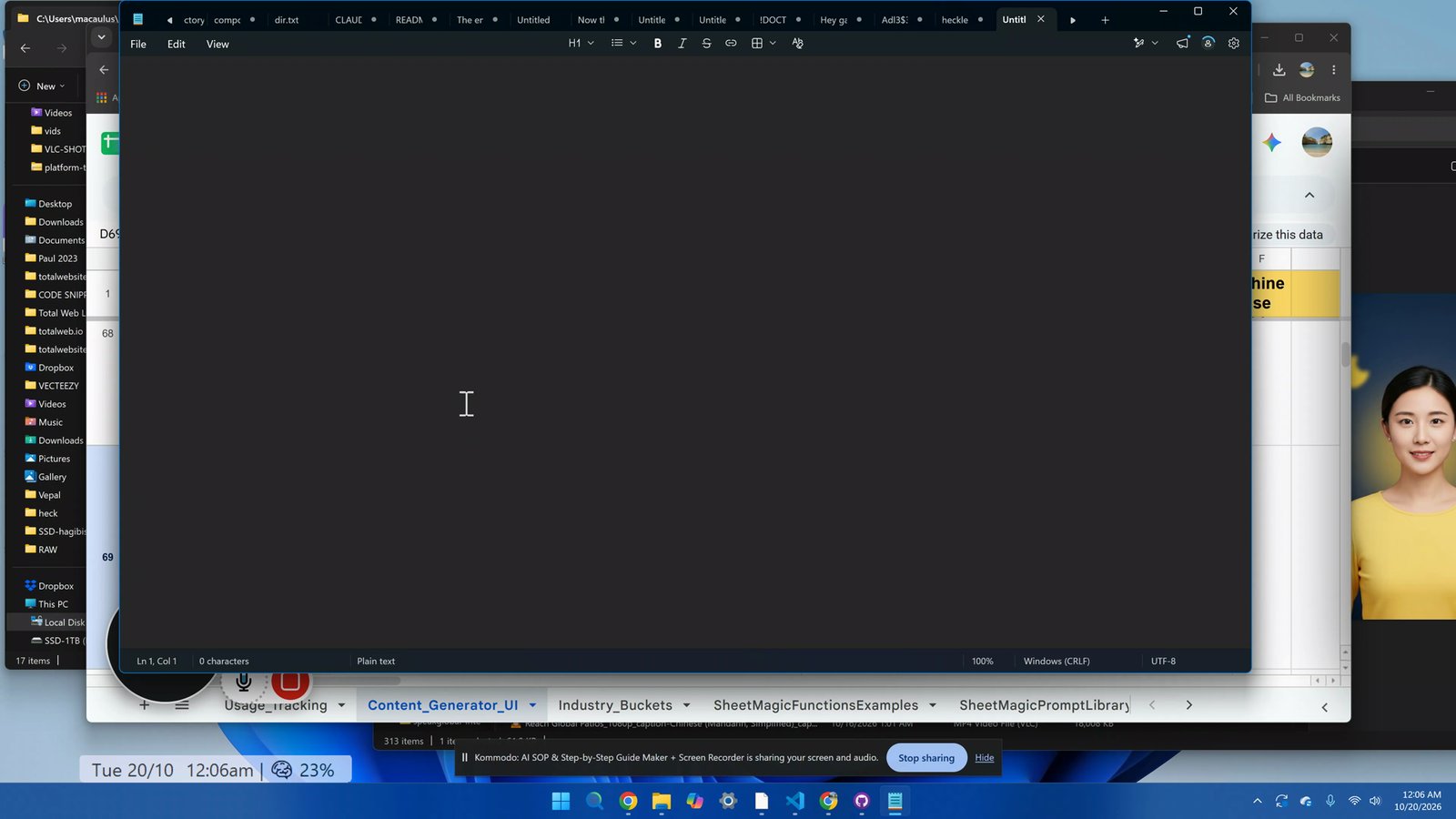This screenshot has height=819, width=1456.
Task: Open the Content_Generator_UI sheet tab
Action: pos(442,705)
